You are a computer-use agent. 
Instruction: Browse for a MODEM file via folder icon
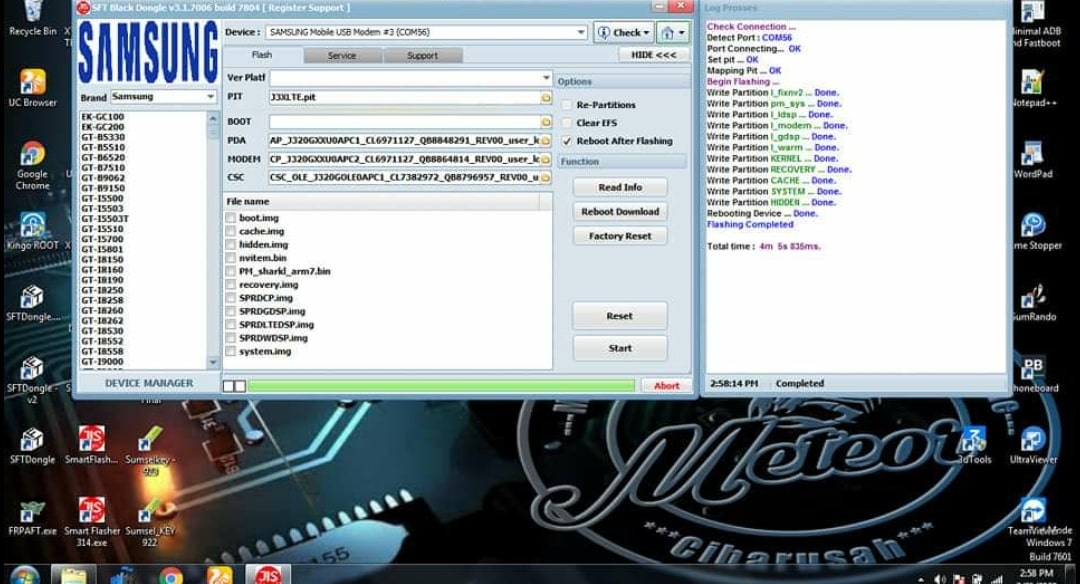(x=546, y=159)
